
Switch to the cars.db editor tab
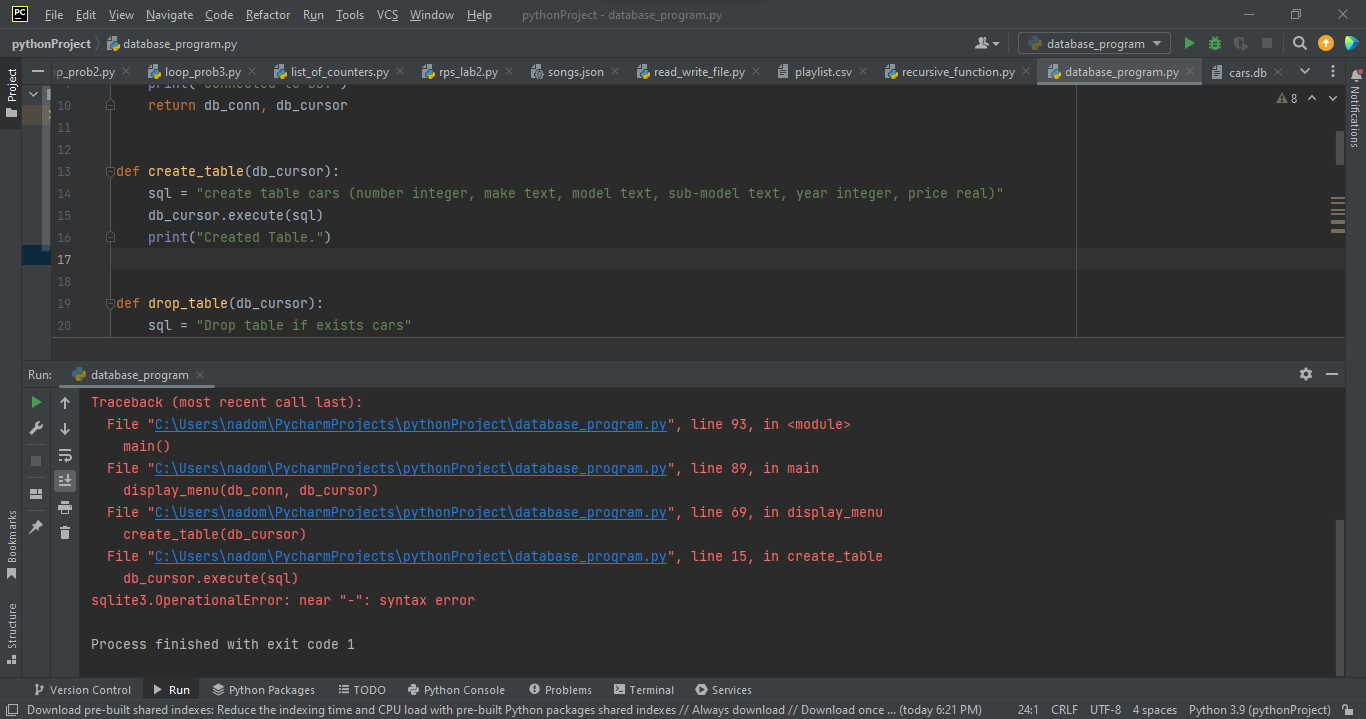[x=1246, y=72]
